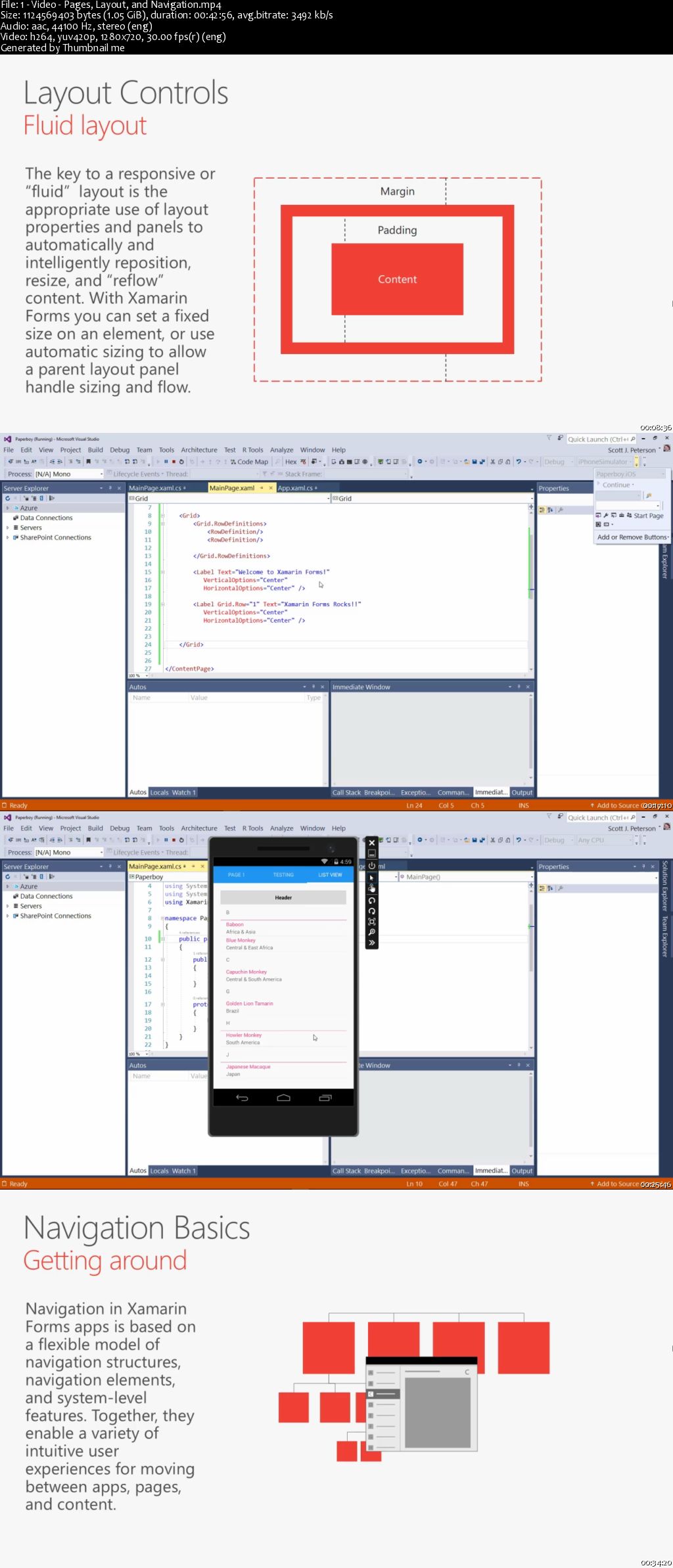Open R Tools menu in emulator frame
Image resolution: width=673 pixels, height=1568 pixels.
coord(252,828)
